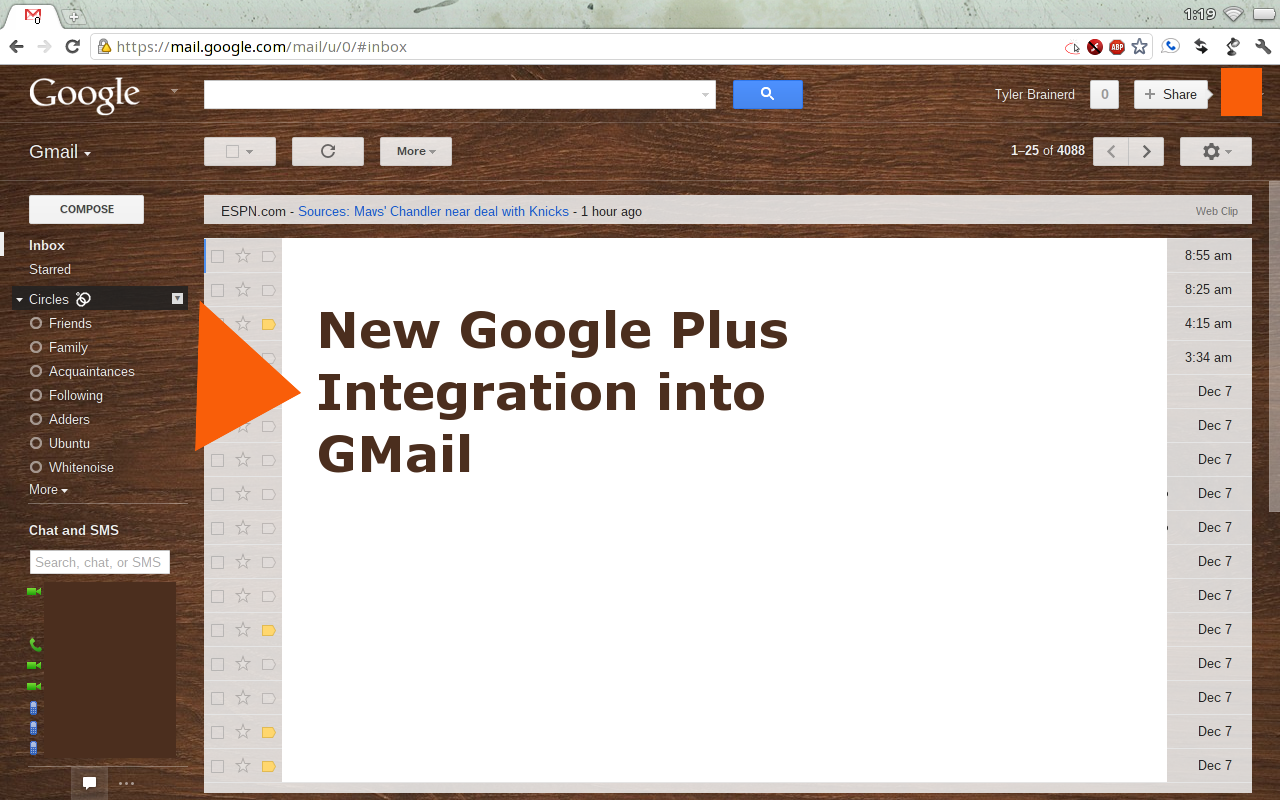Click the sync arrows extension icon

click(x=1201, y=46)
